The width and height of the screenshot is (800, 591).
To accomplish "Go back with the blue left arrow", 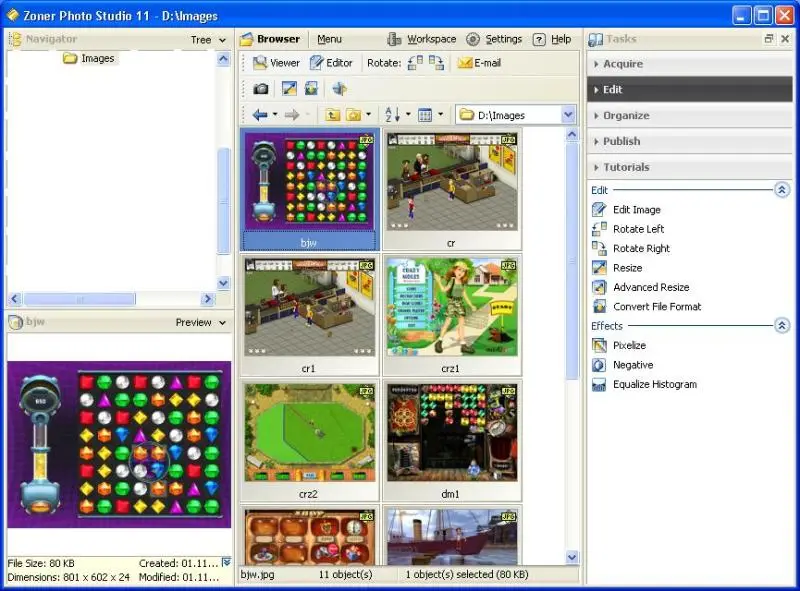I will 260,115.
